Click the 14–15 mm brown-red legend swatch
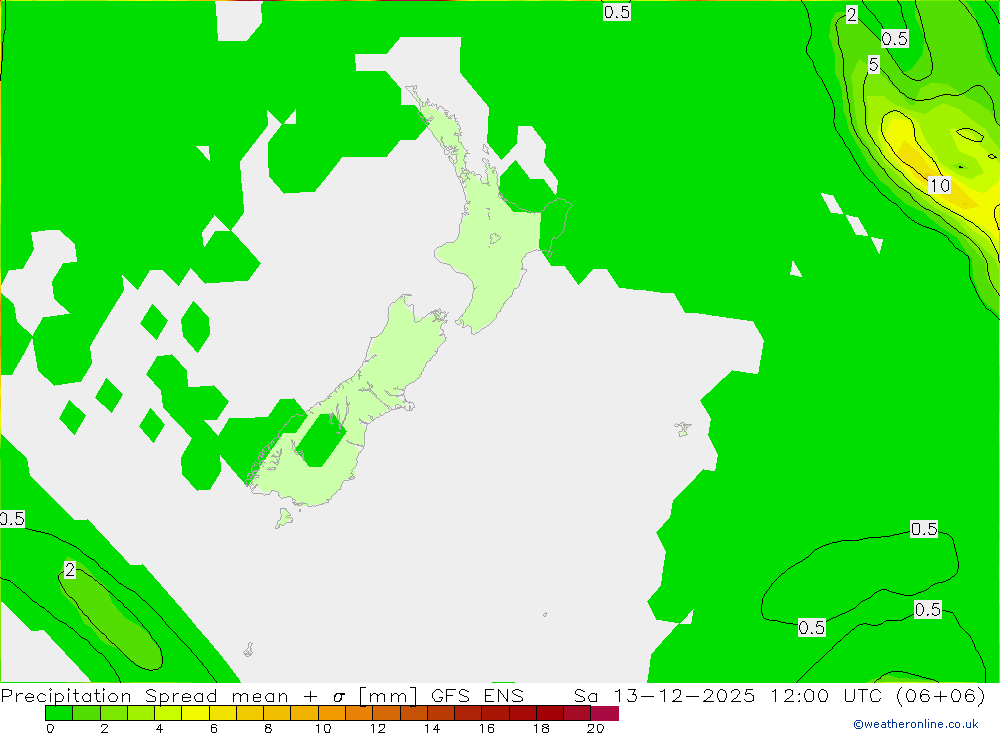Image resolution: width=1000 pixels, height=733 pixels. point(441,713)
